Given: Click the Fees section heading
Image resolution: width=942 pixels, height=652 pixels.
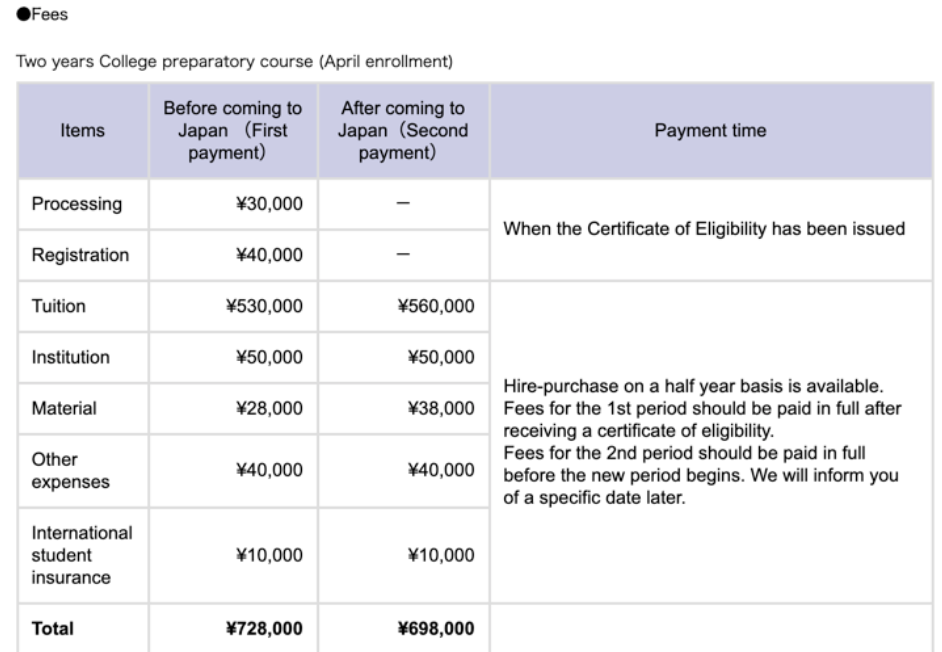Looking at the screenshot, I should coord(42,14).
